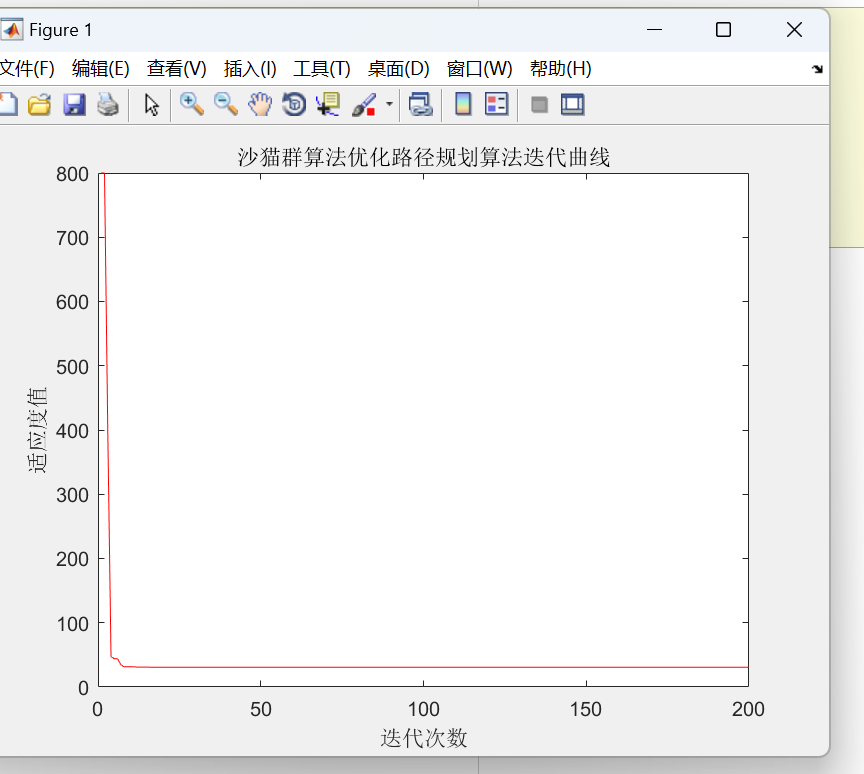The image size is (864, 774).
Task: Click the dock figure arrow in the menu bar
Action: pos(817,69)
